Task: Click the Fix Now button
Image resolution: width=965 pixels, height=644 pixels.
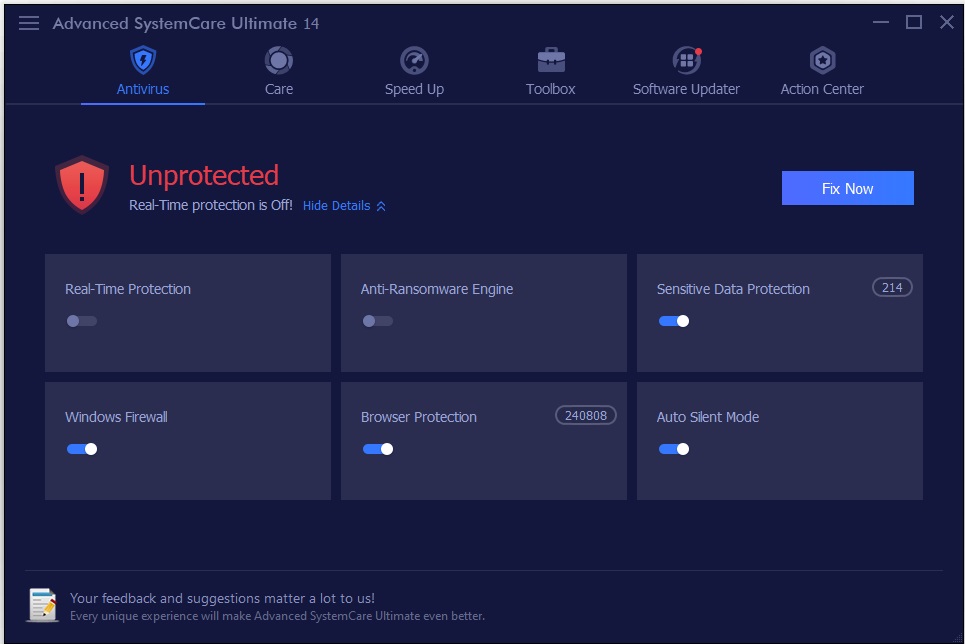Action: point(847,188)
